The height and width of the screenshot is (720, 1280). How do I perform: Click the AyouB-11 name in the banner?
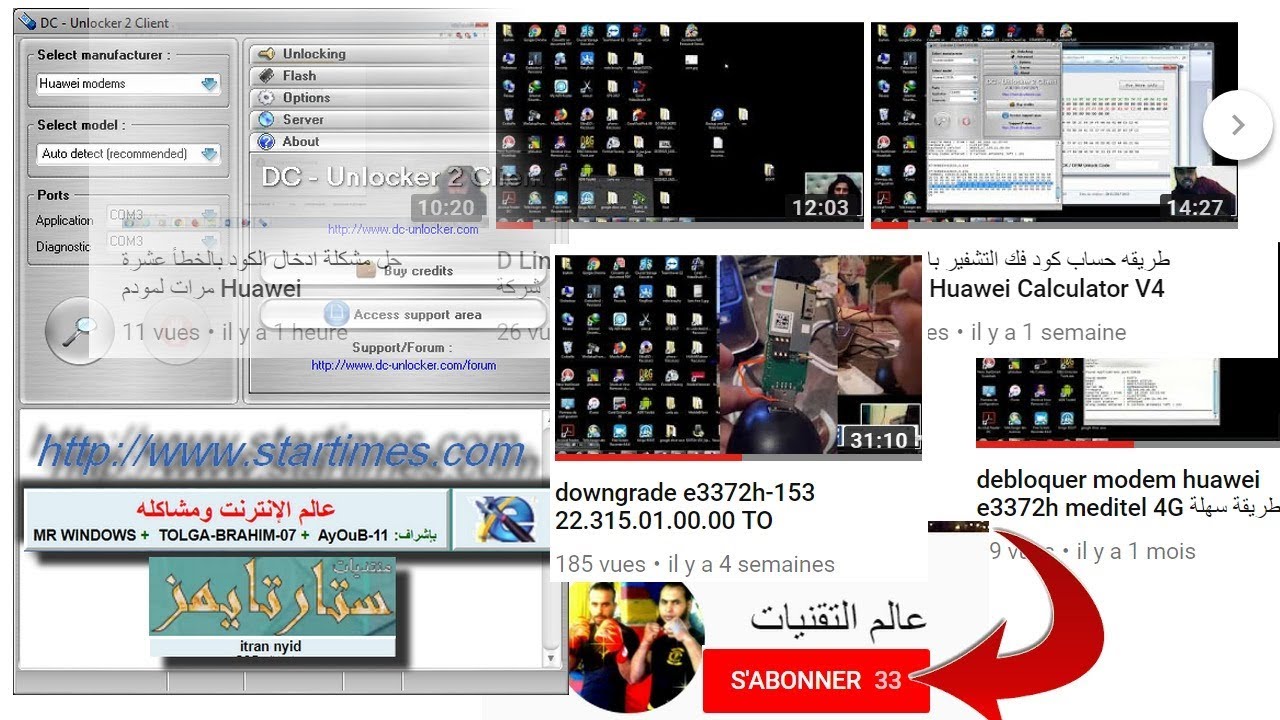[x=352, y=535]
